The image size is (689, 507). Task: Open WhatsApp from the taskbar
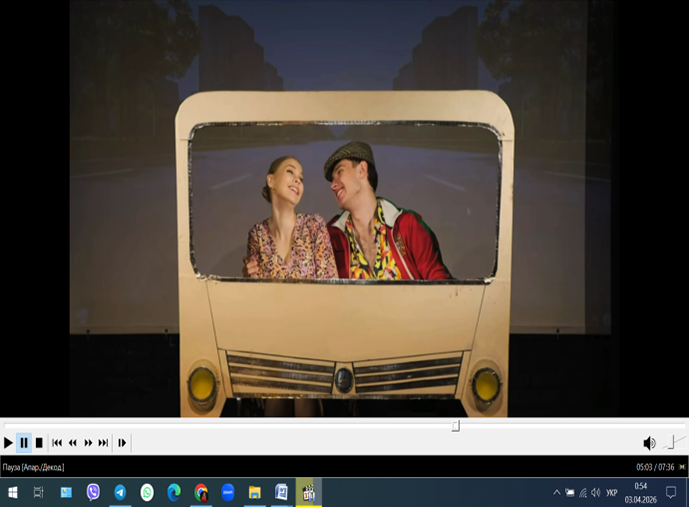147,492
